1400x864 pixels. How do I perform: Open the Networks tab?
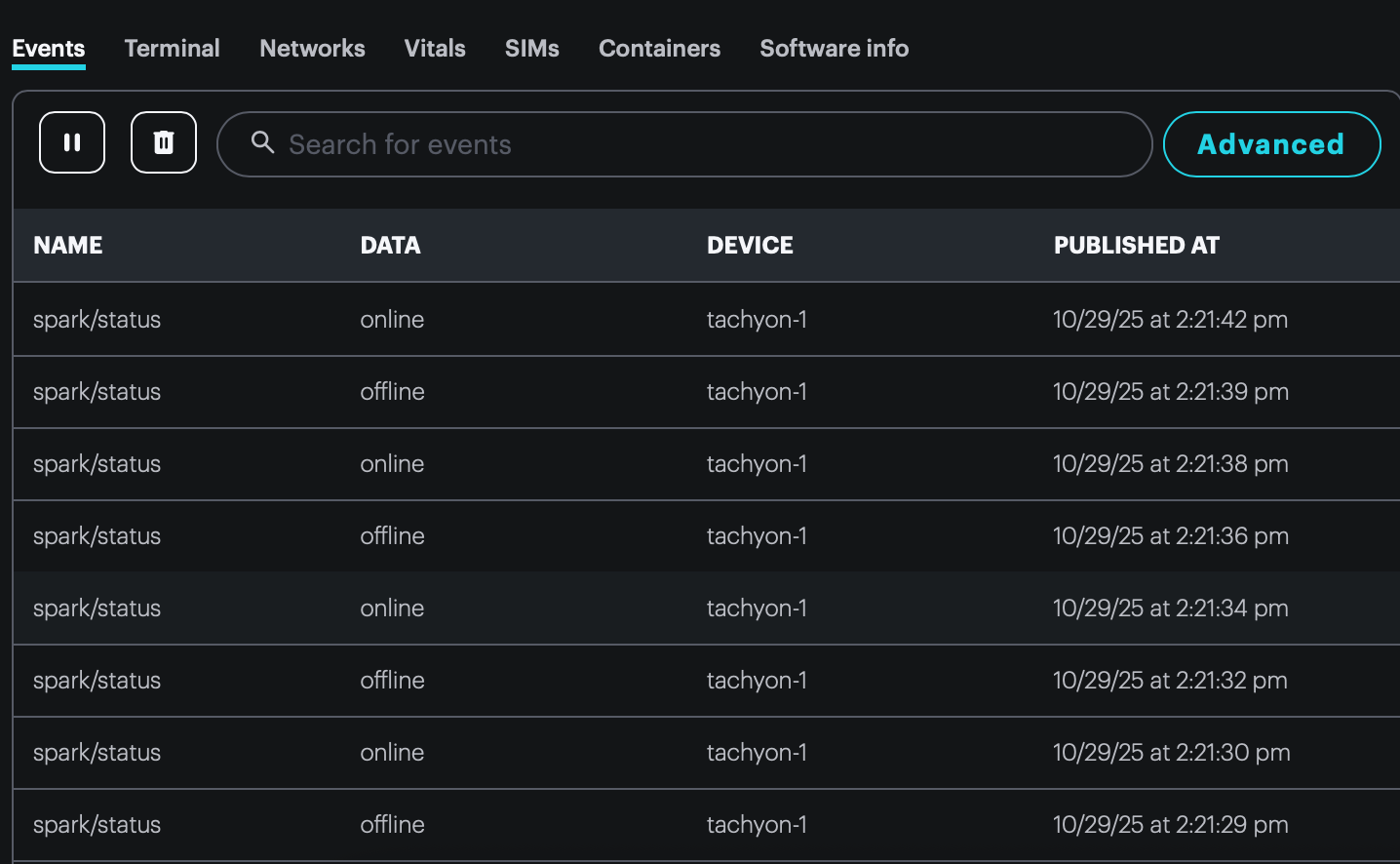(x=312, y=49)
